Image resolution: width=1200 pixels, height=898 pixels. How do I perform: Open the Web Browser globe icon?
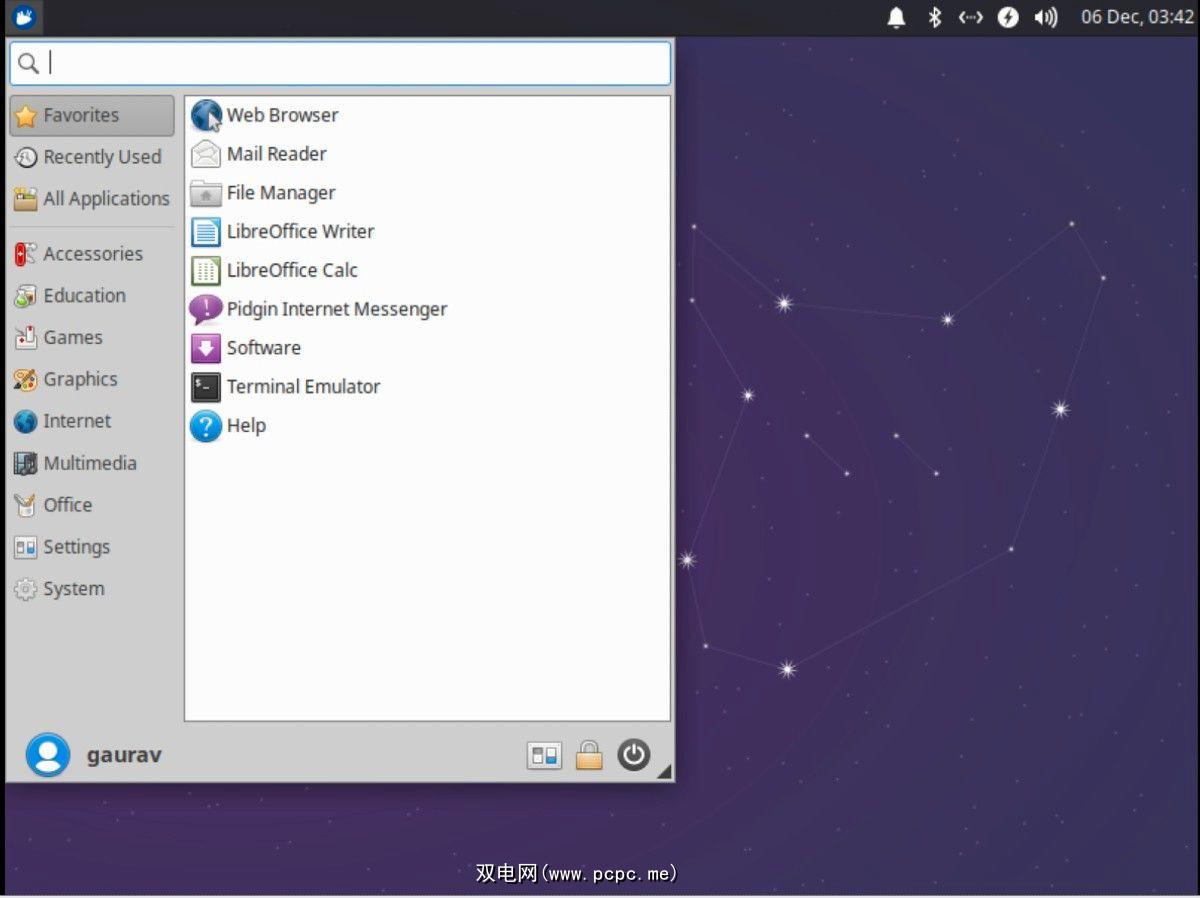206,116
